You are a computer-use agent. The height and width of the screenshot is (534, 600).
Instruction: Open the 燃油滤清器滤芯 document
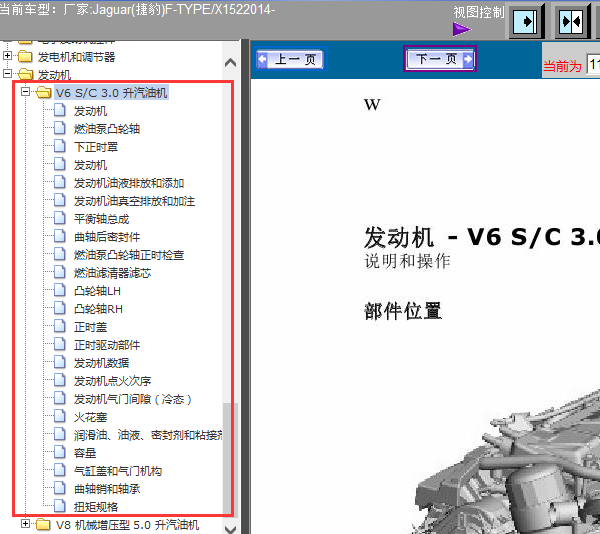[x=112, y=273]
